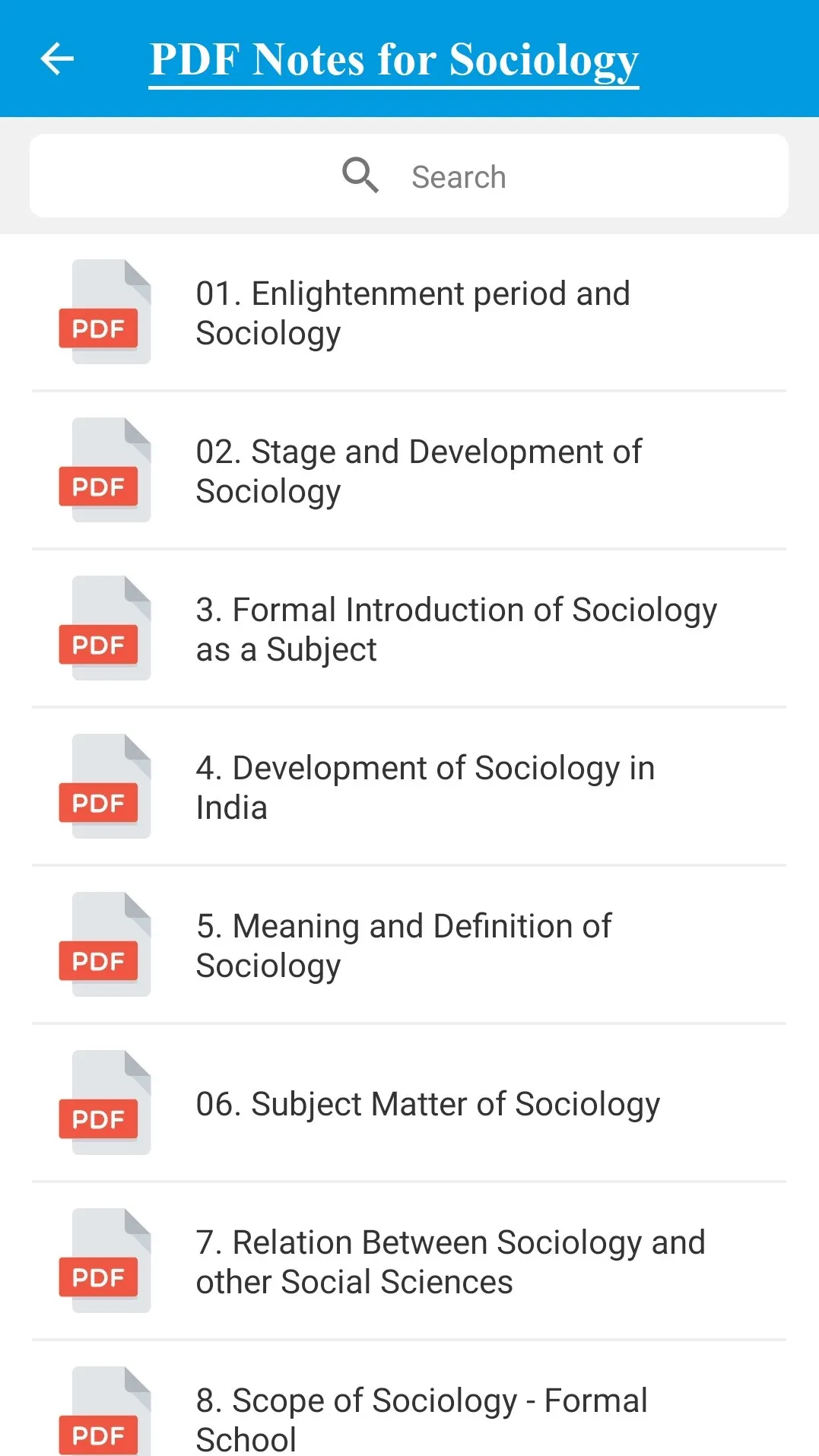Click the PDF icon for Stage and Development

tap(105, 470)
